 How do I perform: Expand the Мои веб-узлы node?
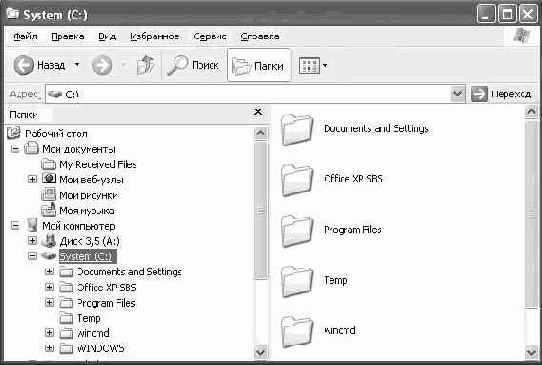[x=32, y=179]
